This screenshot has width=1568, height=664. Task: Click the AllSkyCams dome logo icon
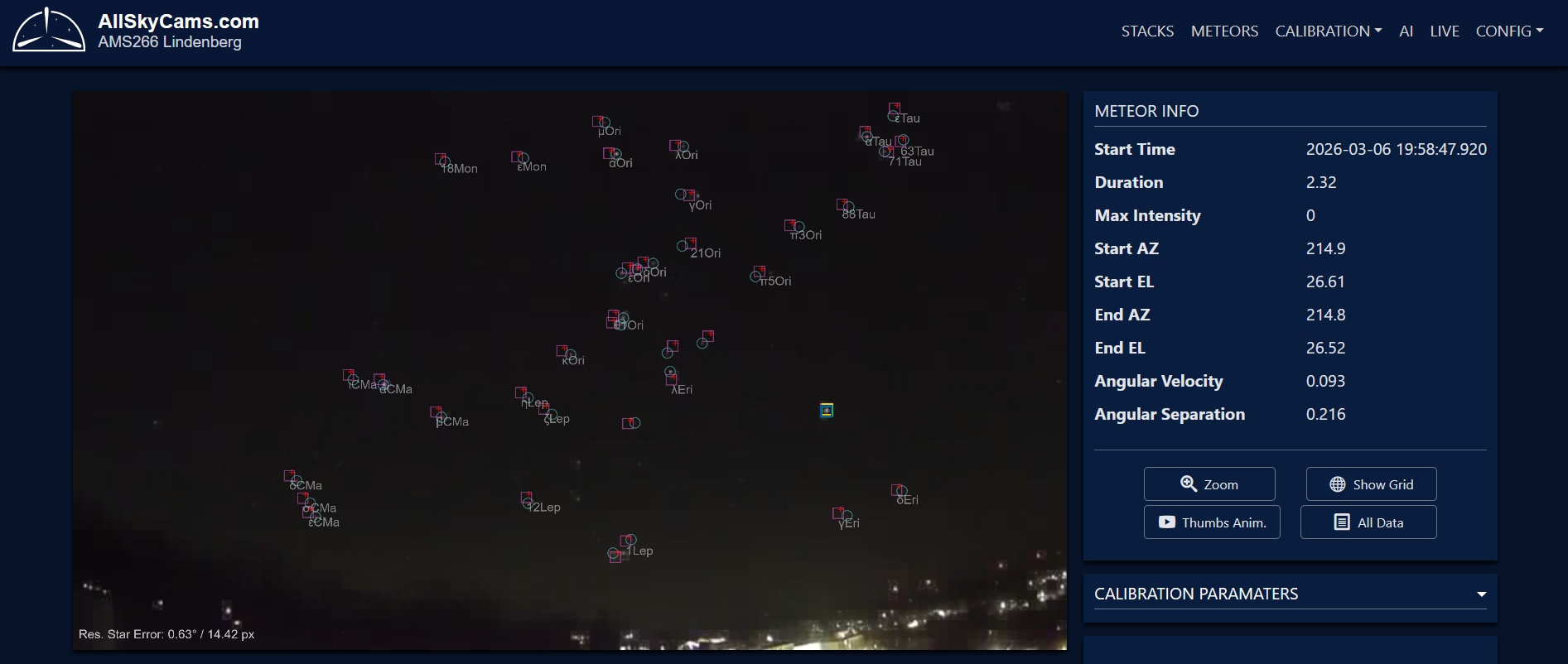[49, 31]
